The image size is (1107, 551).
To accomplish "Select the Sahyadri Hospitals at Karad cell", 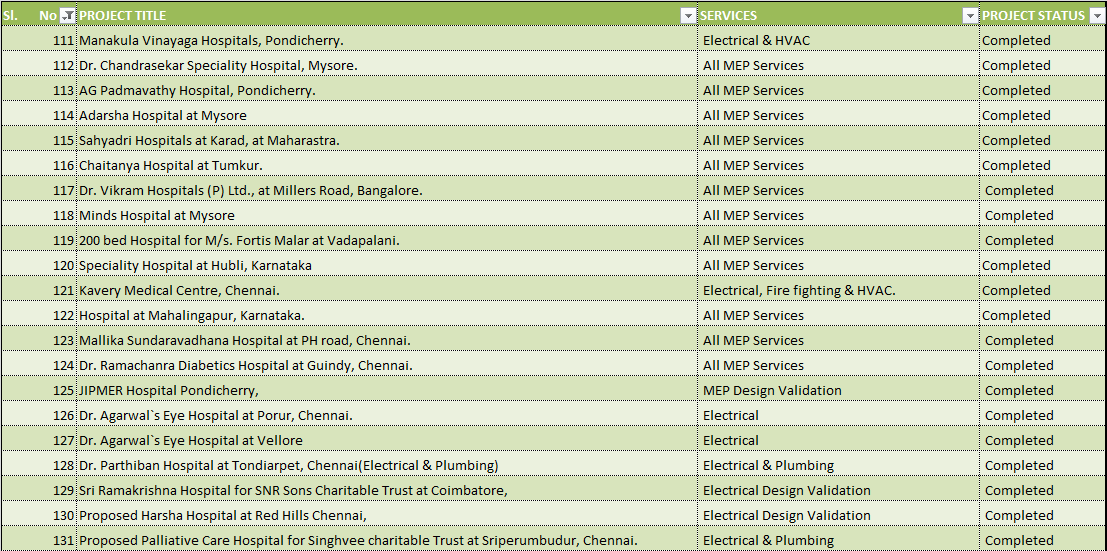I will [209, 141].
